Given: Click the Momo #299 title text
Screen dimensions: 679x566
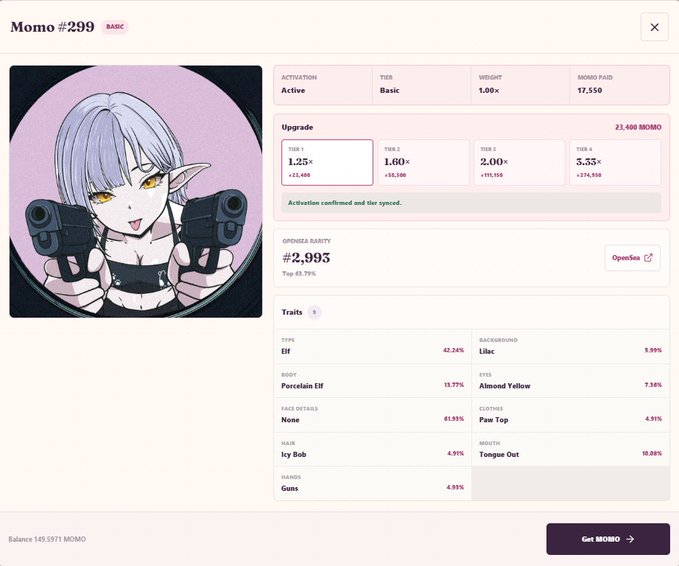Looking at the screenshot, I should click(52, 27).
